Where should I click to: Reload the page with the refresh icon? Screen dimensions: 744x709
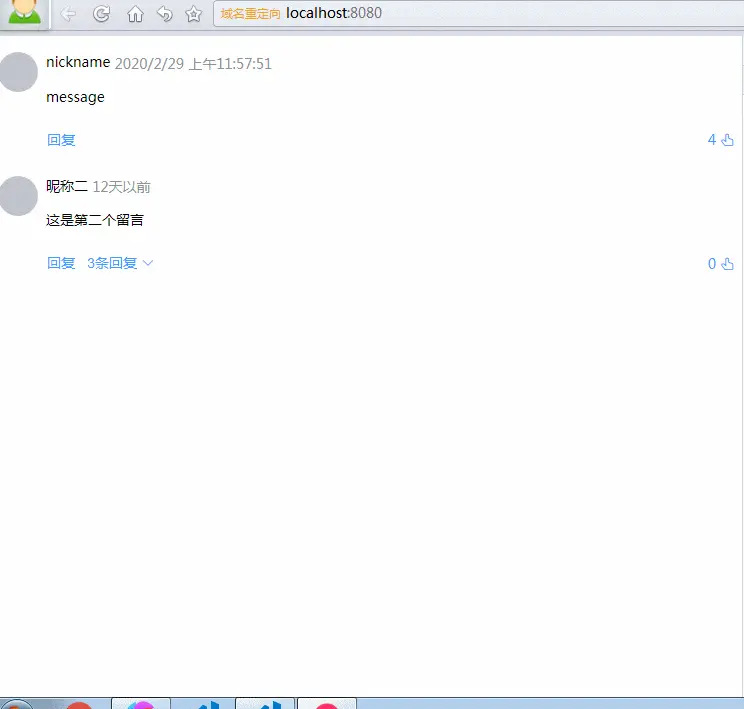[x=101, y=14]
